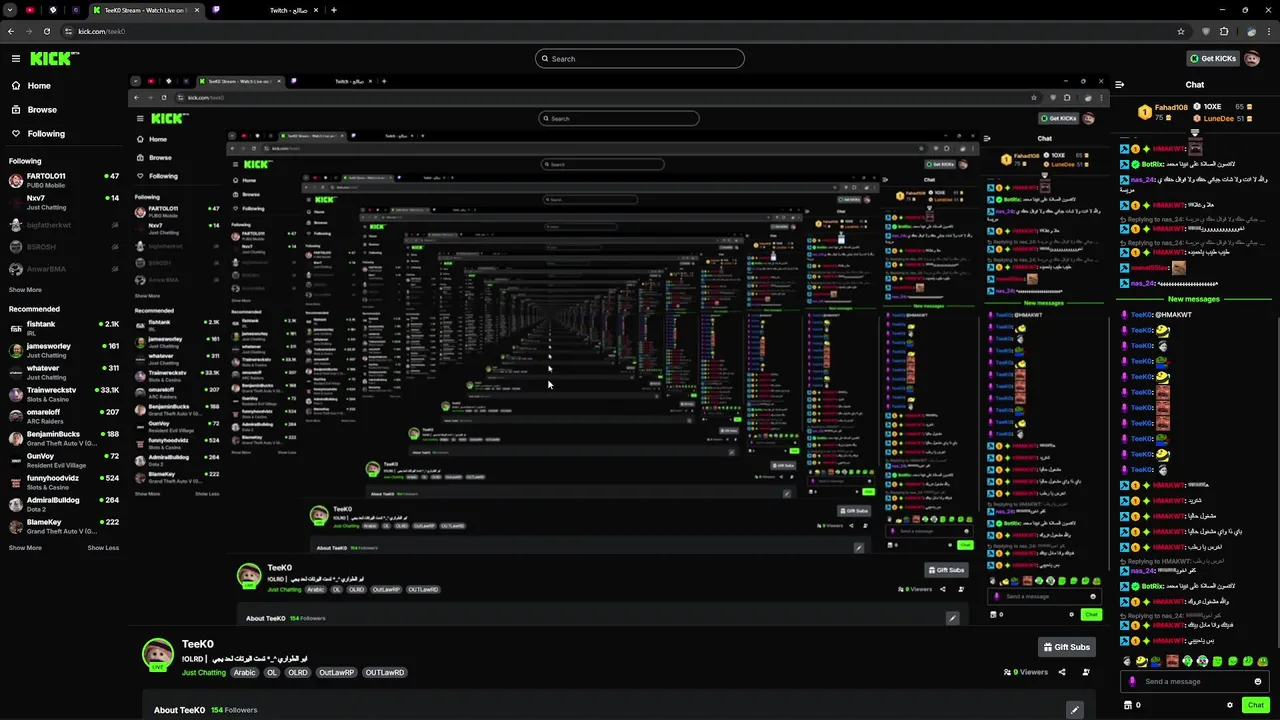Open the chat settings gear
This screenshot has width=1280, height=720.
[x=1230, y=705]
